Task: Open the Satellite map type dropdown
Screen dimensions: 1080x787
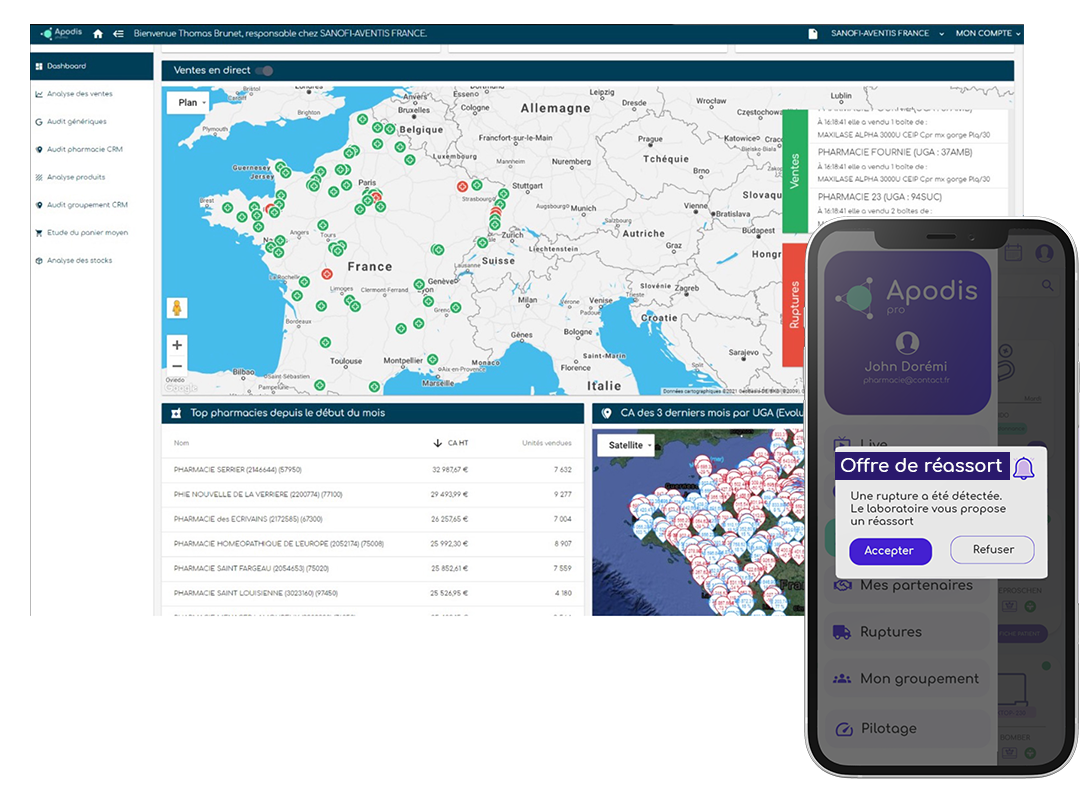Action: coord(626,445)
